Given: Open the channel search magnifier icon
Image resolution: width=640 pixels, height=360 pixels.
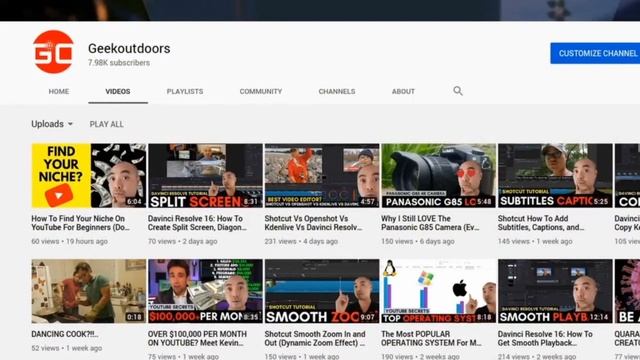Looking at the screenshot, I should [458, 91].
